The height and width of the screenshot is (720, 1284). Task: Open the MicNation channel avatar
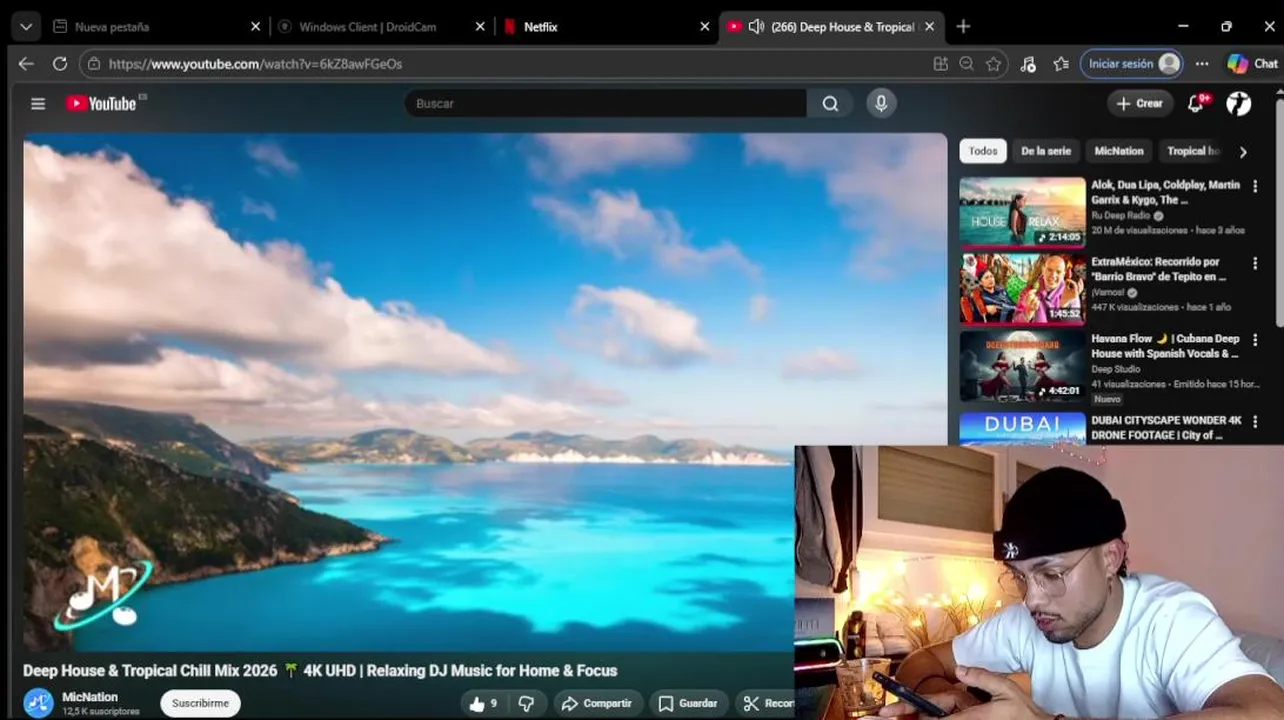(x=38, y=703)
